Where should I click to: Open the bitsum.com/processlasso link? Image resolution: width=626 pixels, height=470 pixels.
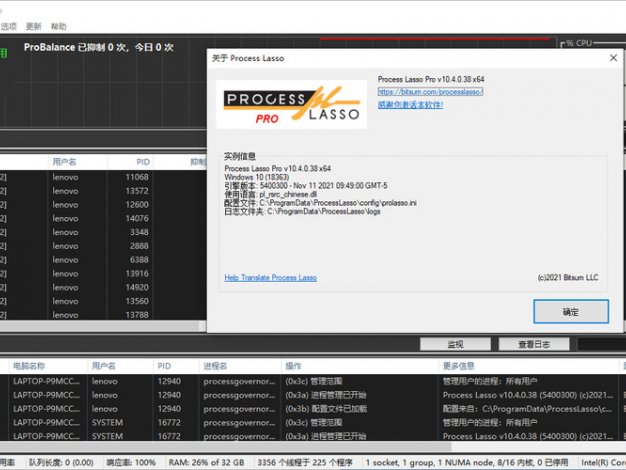click(x=430, y=92)
